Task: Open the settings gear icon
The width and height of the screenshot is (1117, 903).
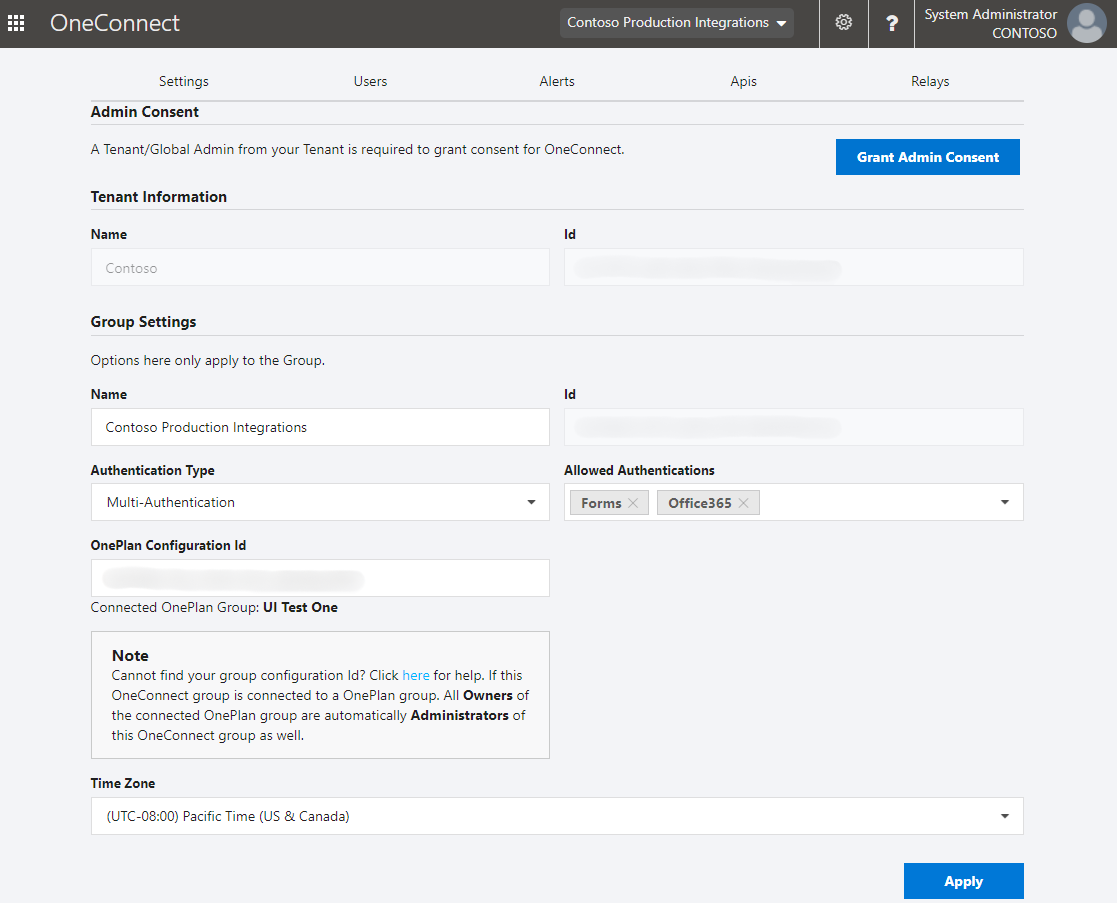Action: pyautogui.click(x=843, y=23)
